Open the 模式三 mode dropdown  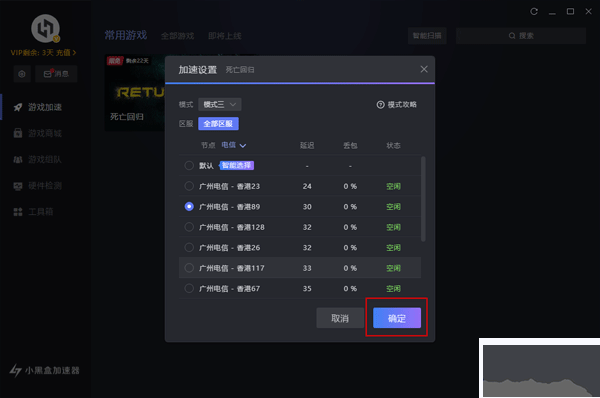(220, 104)
